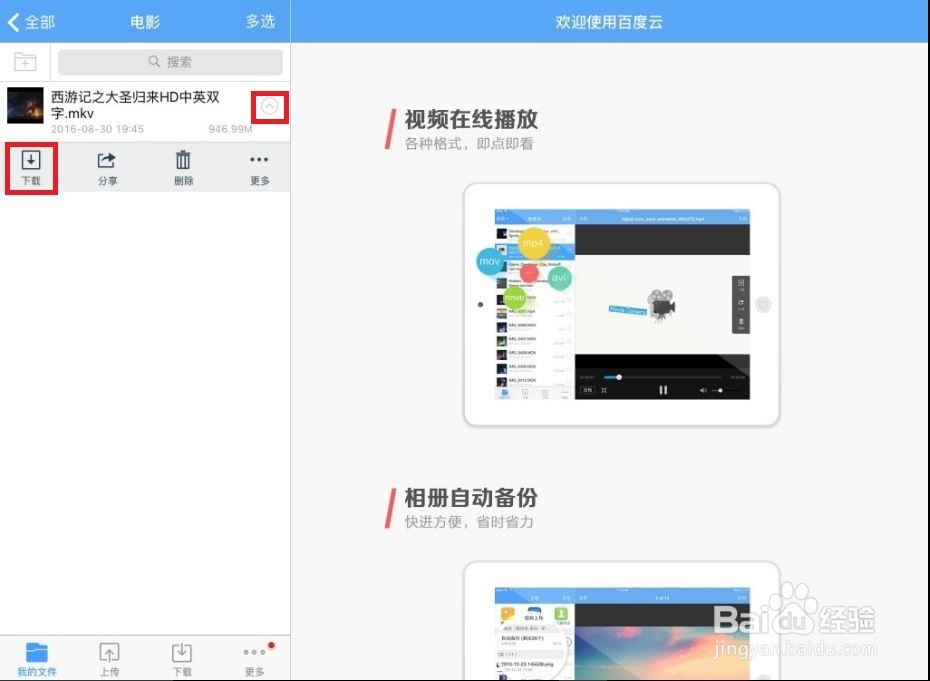This screenshot has width=930, height=681.
Task: Collapse file actions with circled chevron
Action: pos(269,107)
